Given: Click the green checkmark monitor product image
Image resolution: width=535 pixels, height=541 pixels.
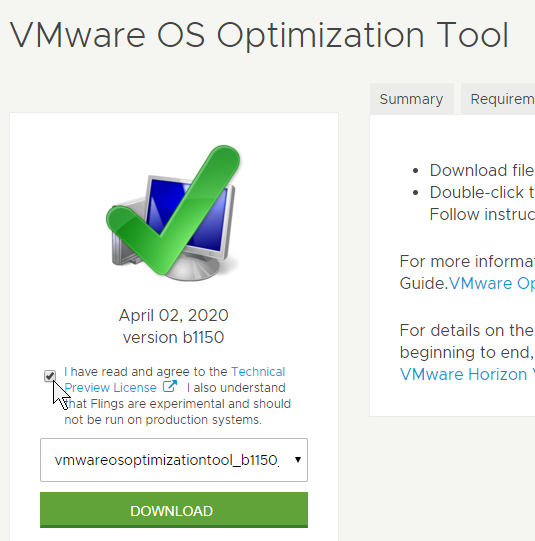Looking at the screenshot, I should 174,213.
